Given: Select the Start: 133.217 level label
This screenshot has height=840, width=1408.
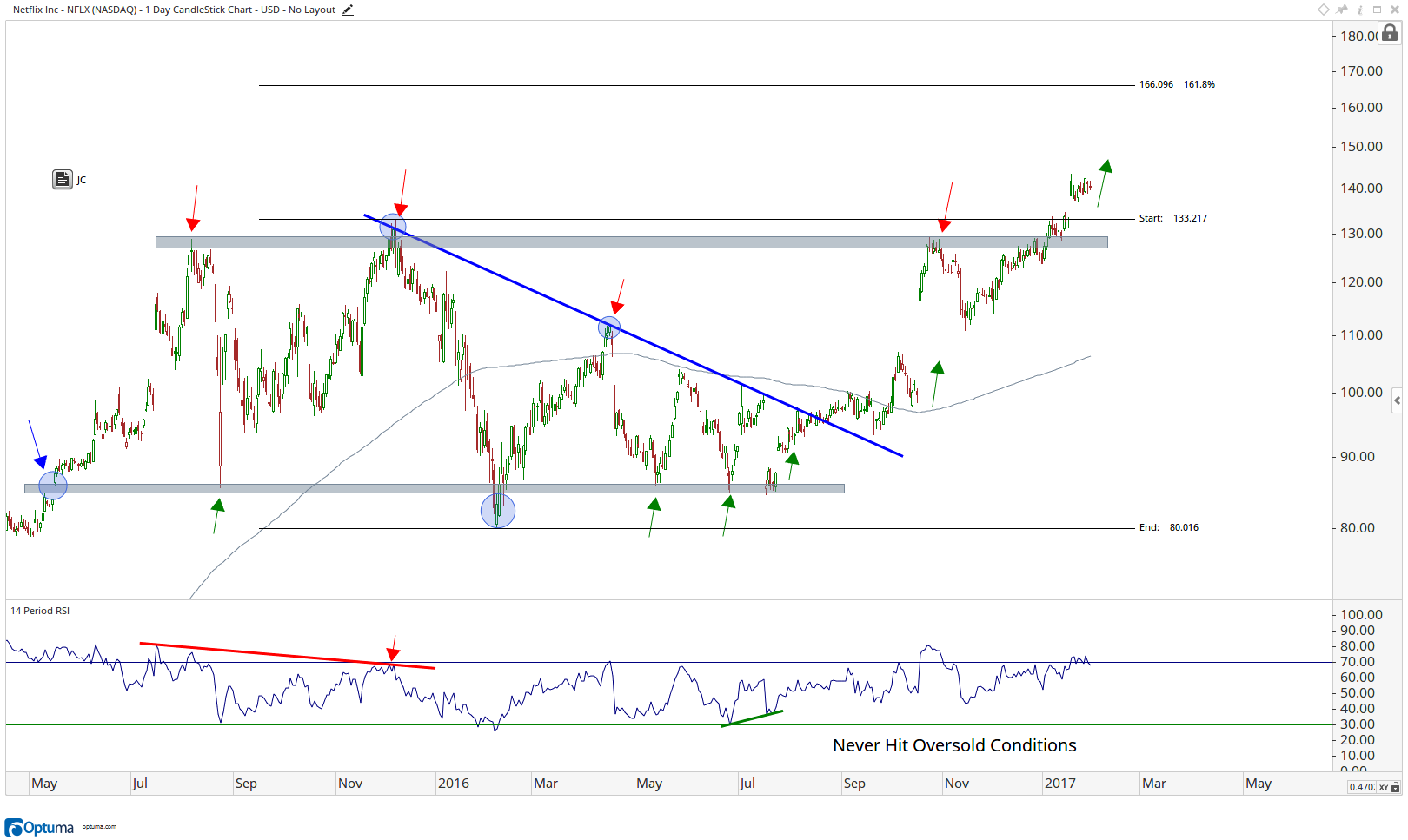Looking at the screenshot, I should 1172,218.
